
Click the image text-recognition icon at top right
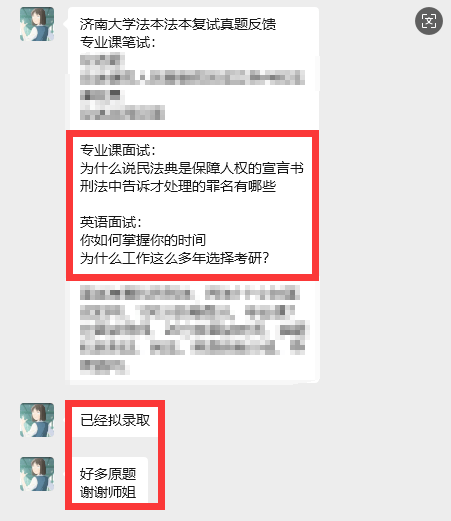[x=429, y=21]
